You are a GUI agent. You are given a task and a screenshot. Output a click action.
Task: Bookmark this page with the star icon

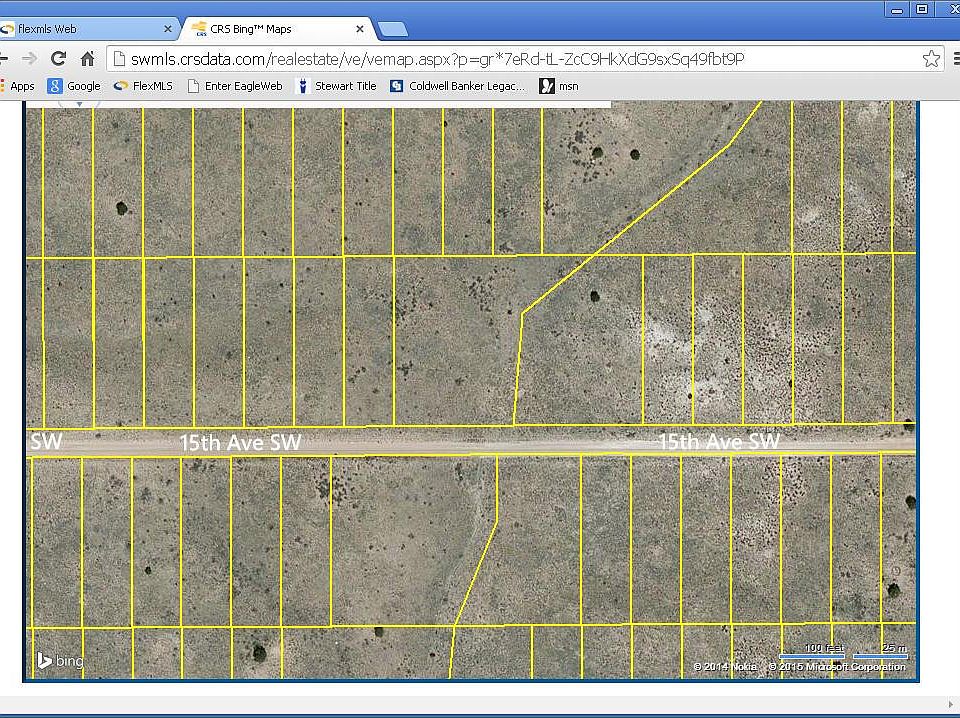tap(931, 59)
